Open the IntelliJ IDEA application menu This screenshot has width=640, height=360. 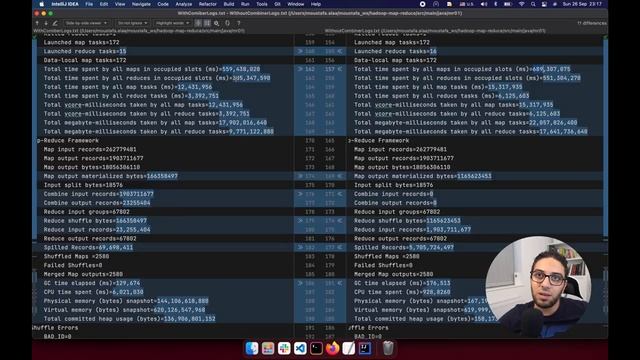tap(65, 4)
